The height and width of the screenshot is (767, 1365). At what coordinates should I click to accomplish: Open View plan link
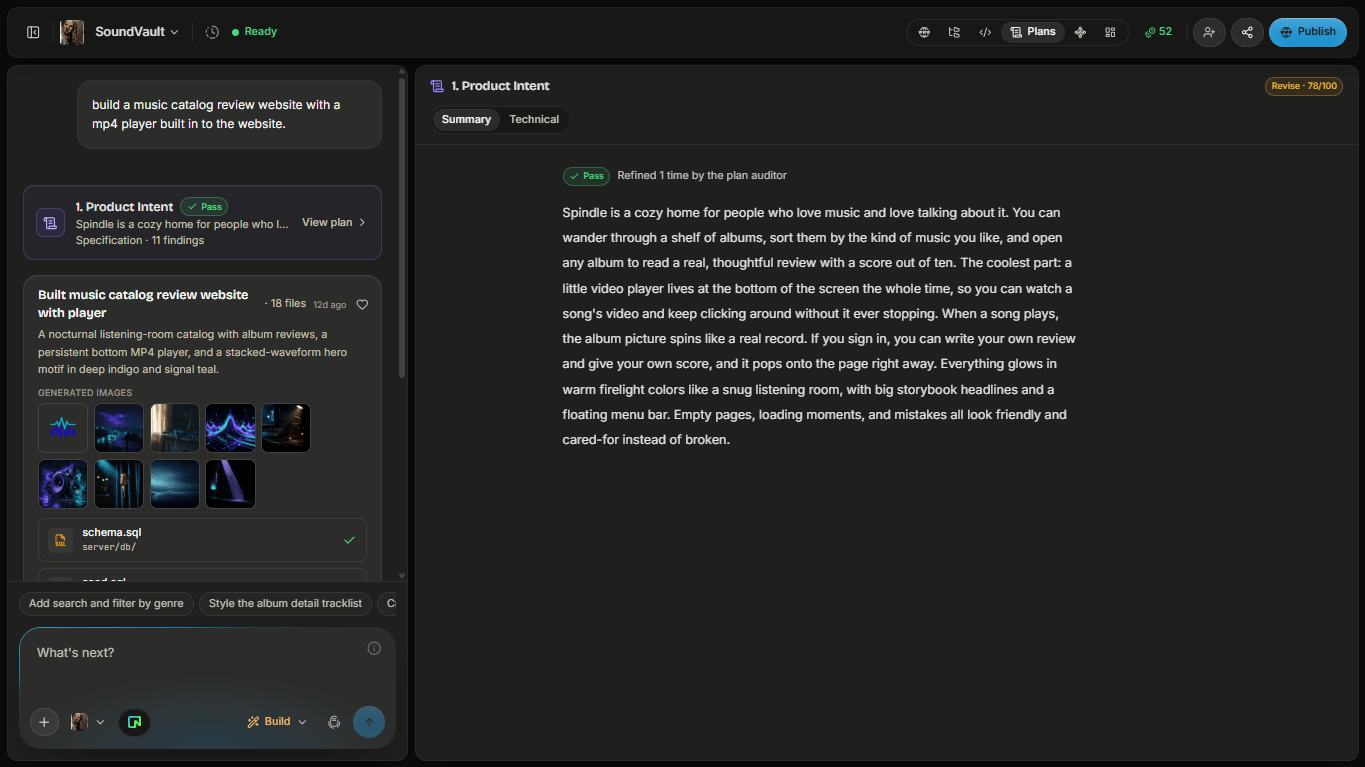pos(334,222)
